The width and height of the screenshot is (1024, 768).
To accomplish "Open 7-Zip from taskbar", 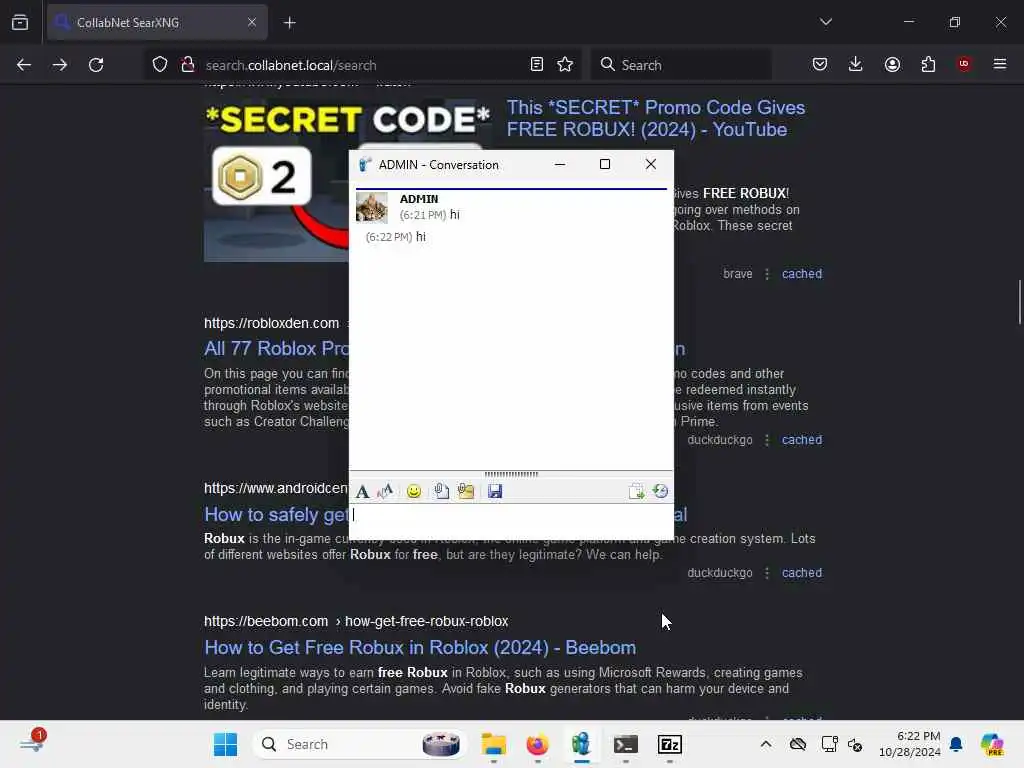I will [669, 744].
